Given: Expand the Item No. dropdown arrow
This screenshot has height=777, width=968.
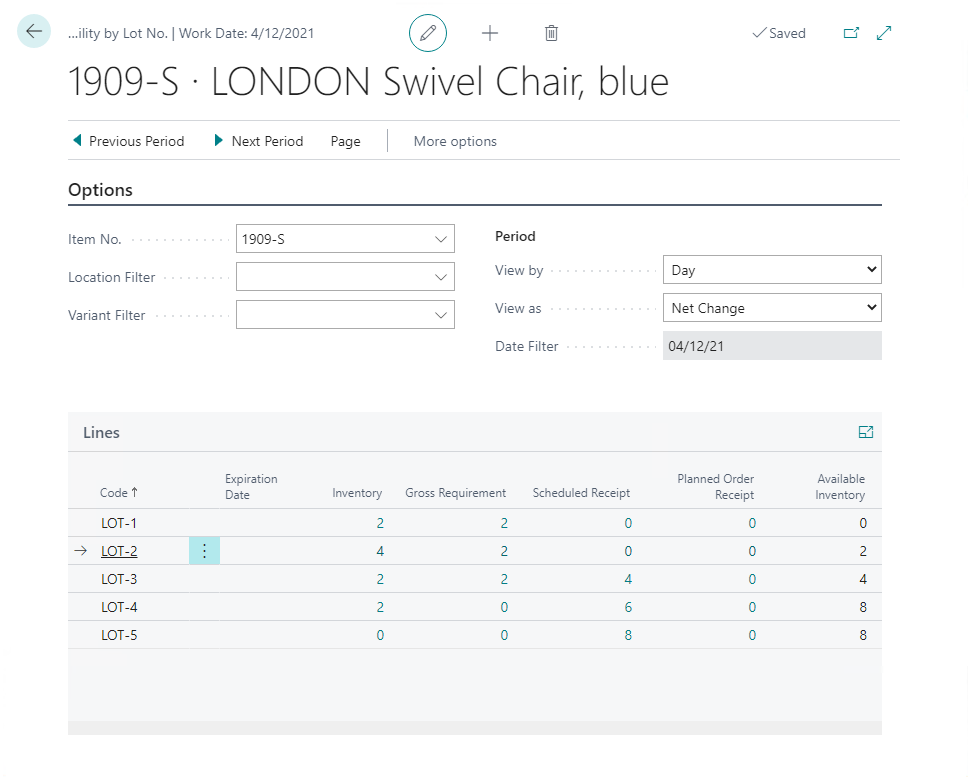Looking at the screenshot, I should [x=440, y=239].
